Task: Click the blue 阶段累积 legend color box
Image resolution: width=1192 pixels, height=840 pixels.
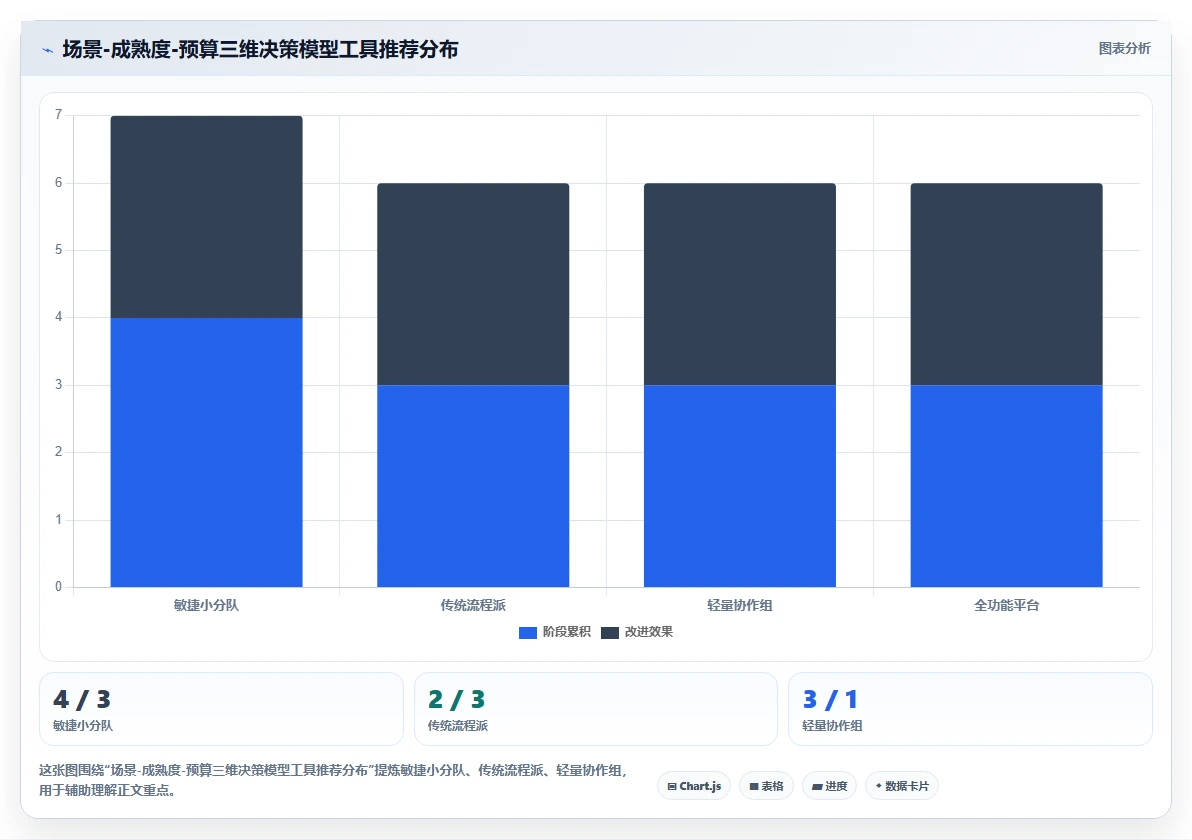Action: point(528,632)
